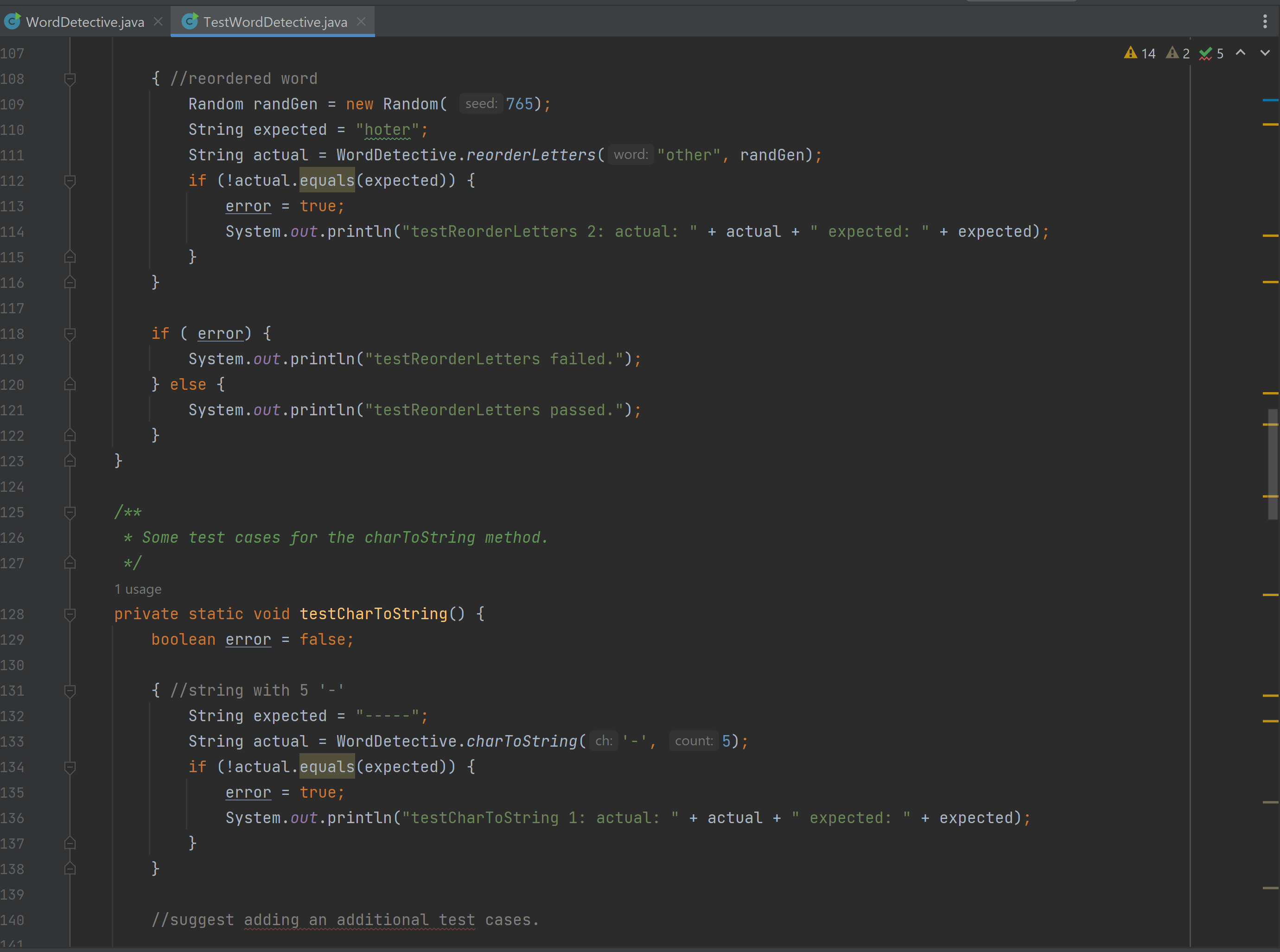Open the '1 usage' hint link
This screenshot has height=952, width=1280.
[x=138, y=589]
